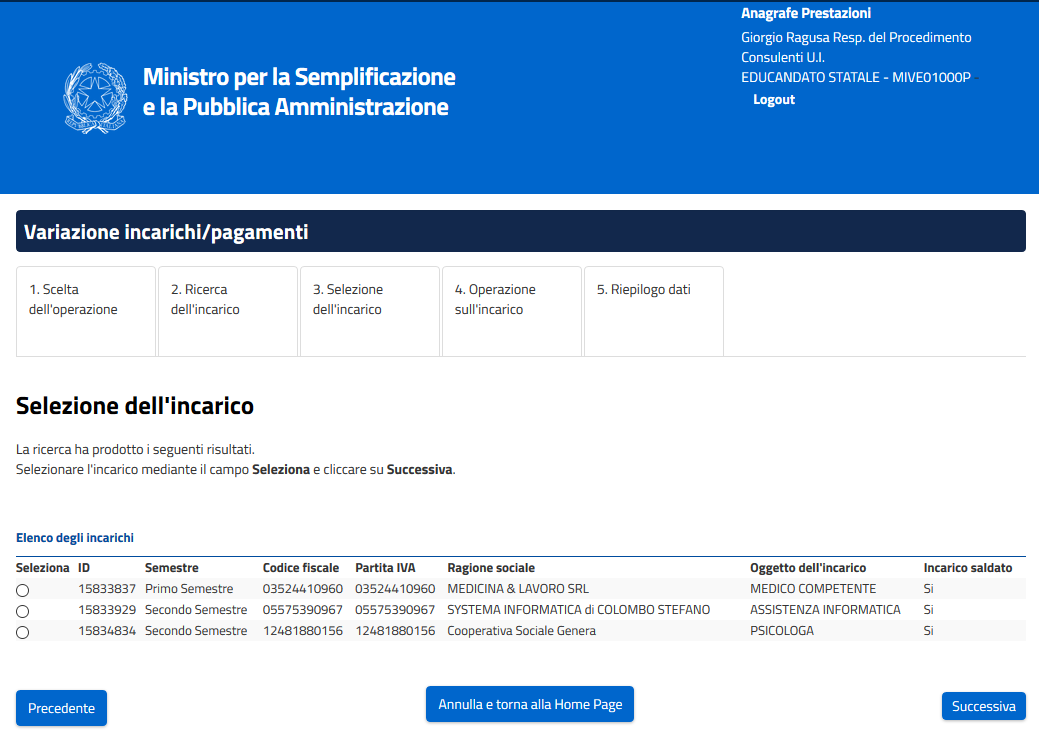Click the 'Oggetto dell'incarico' column header
This screenshot has width=1039, height=735.
[x=808, y=568]
